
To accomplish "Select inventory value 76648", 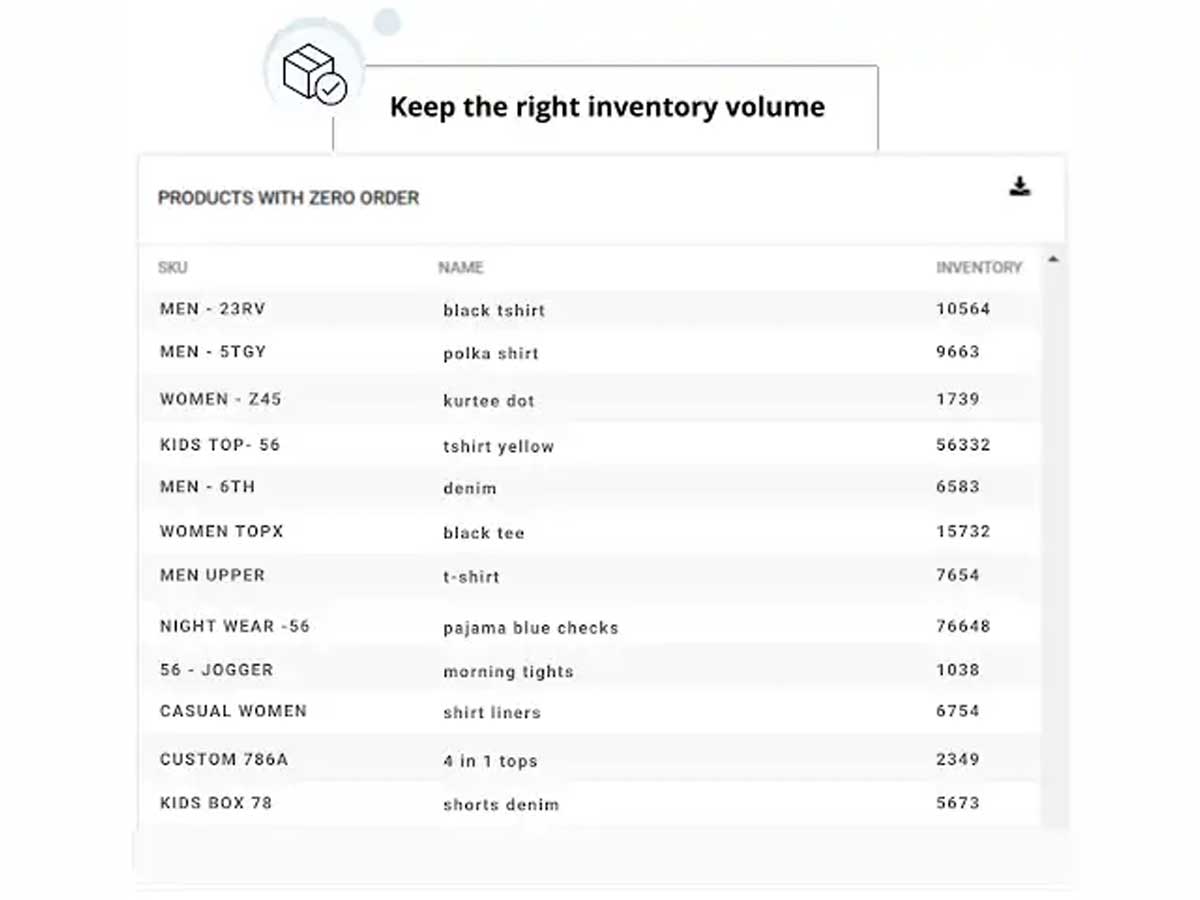I will coord(963,626).
